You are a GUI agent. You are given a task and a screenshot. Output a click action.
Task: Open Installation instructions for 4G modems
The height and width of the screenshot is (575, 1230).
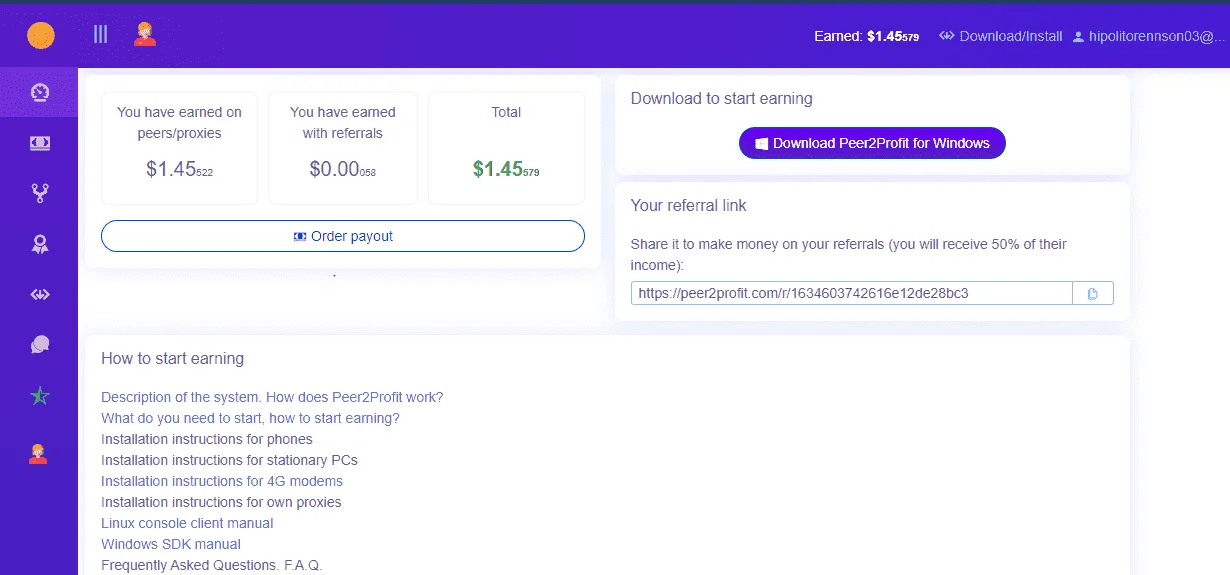click(x=222, y=481)
